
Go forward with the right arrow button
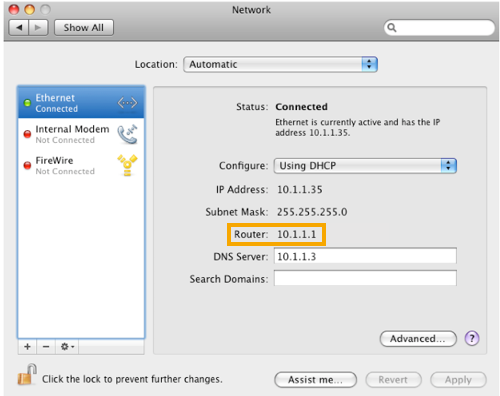pyautogui.click(x=38, y=28)
